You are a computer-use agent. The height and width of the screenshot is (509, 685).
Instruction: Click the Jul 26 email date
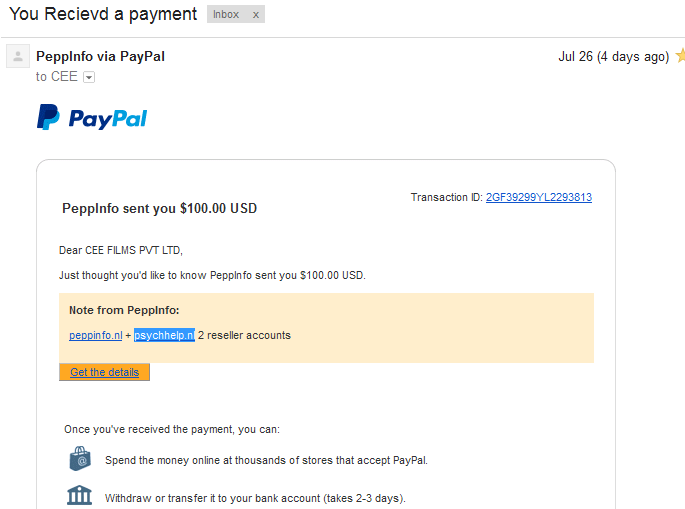tap(613, 57)
